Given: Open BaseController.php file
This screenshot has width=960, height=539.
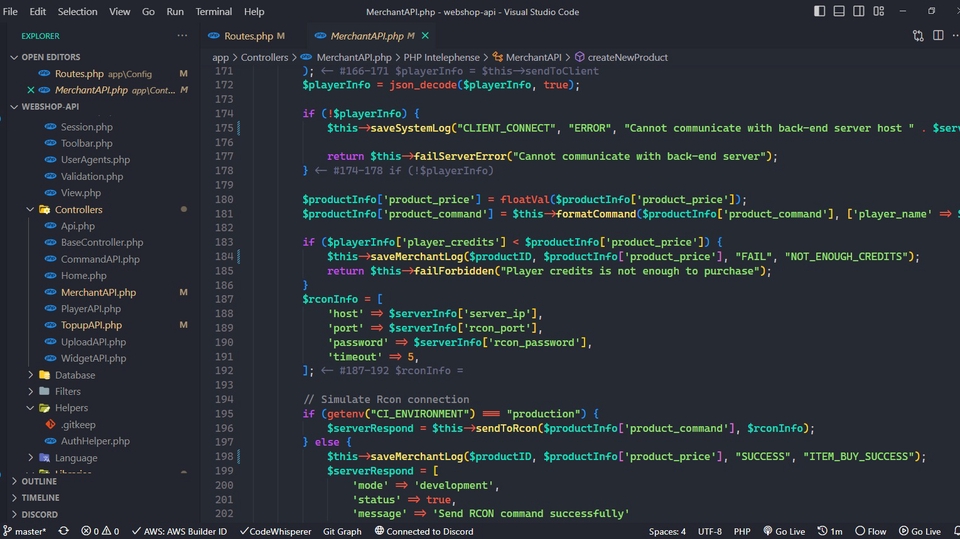Looking at the screenshot, I should click(x=102, y=243).
